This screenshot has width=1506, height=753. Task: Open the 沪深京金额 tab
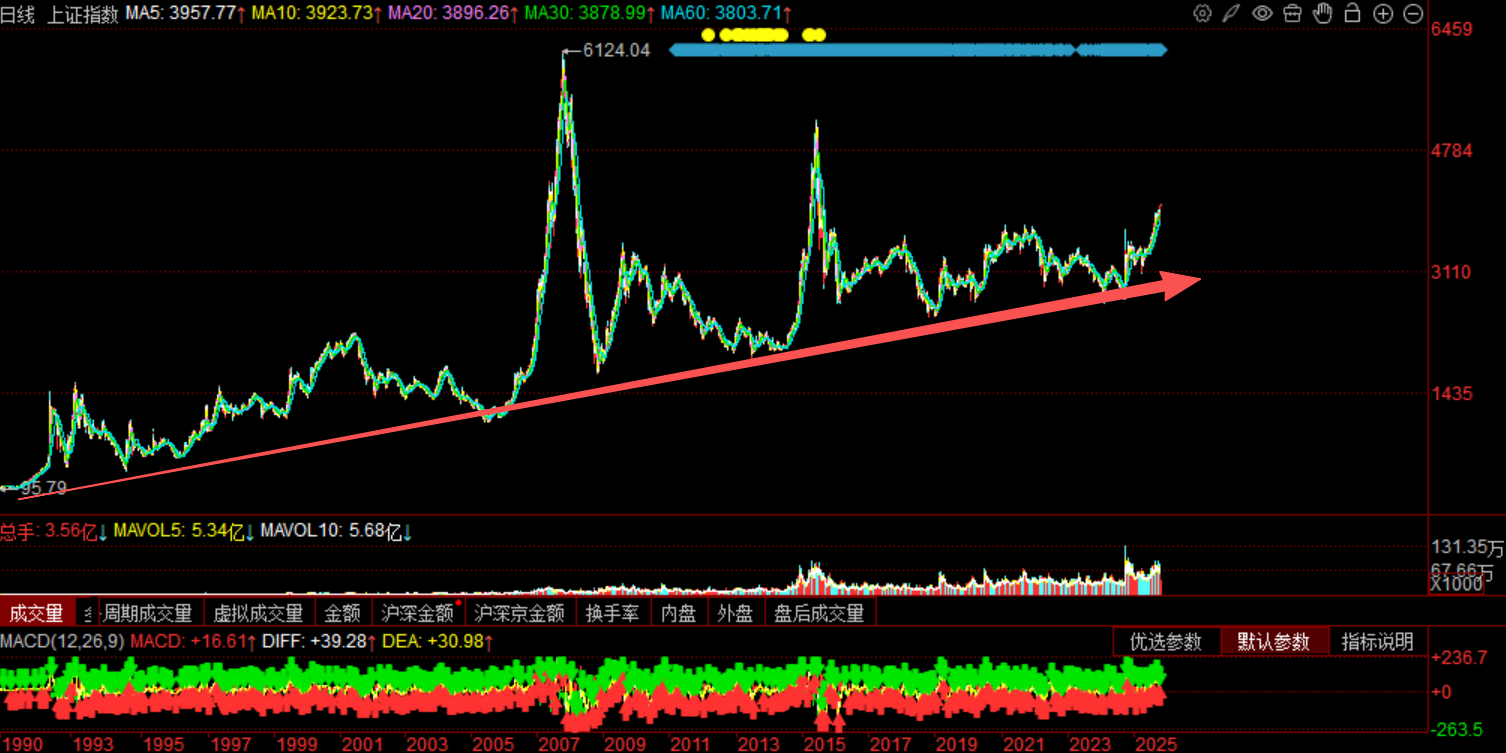(x=519, y=613)
